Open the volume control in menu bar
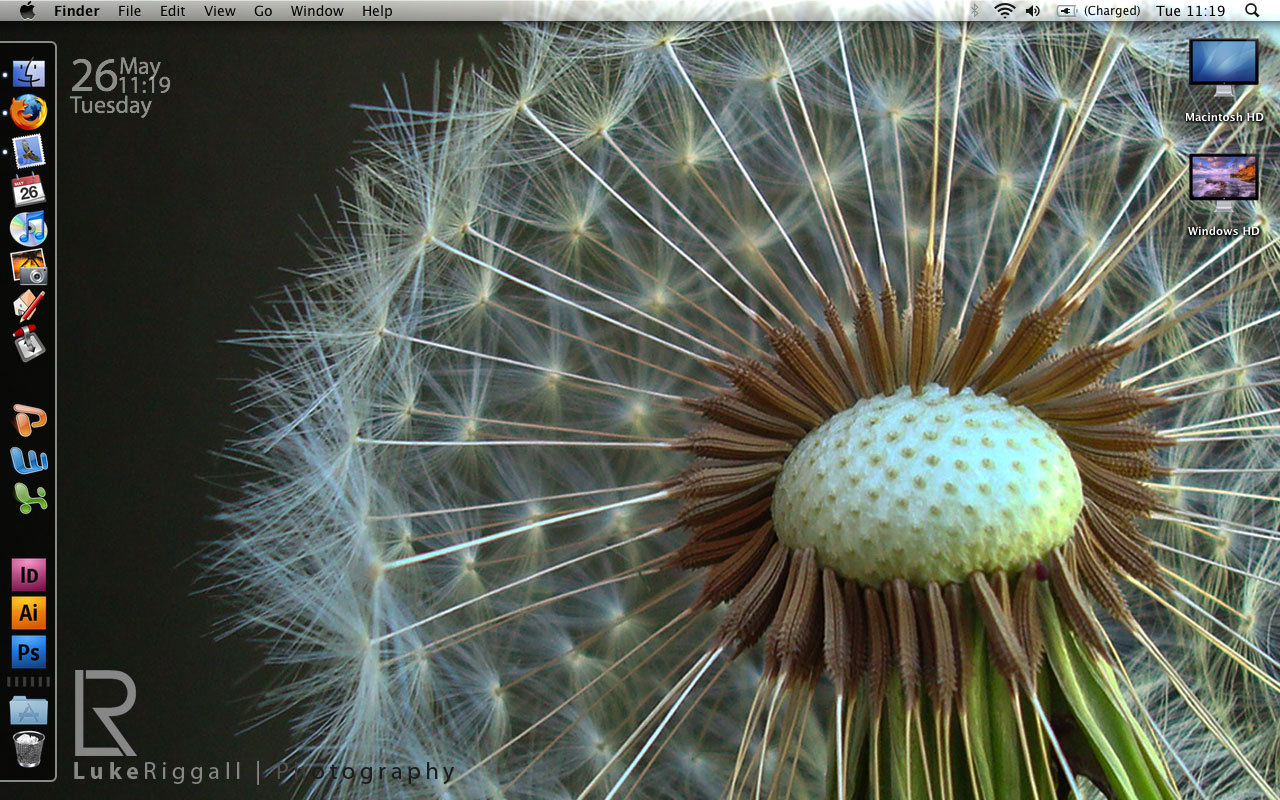This screenshot has width=1280, height=800. point(1033,11)
